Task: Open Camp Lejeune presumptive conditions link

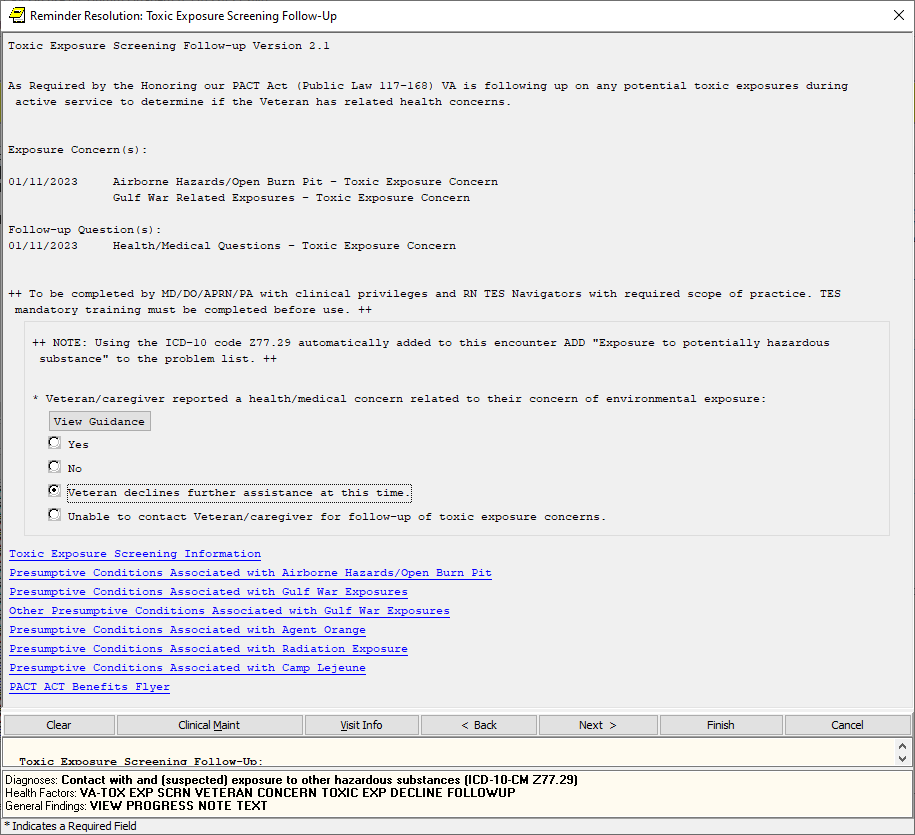Action: click(187, 668)
